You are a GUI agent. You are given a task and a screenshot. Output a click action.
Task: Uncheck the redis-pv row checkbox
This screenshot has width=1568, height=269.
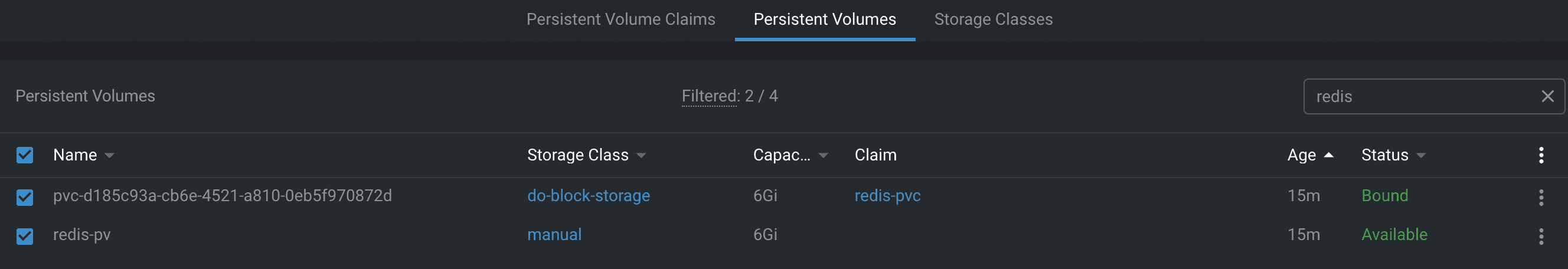coord(25,236)
